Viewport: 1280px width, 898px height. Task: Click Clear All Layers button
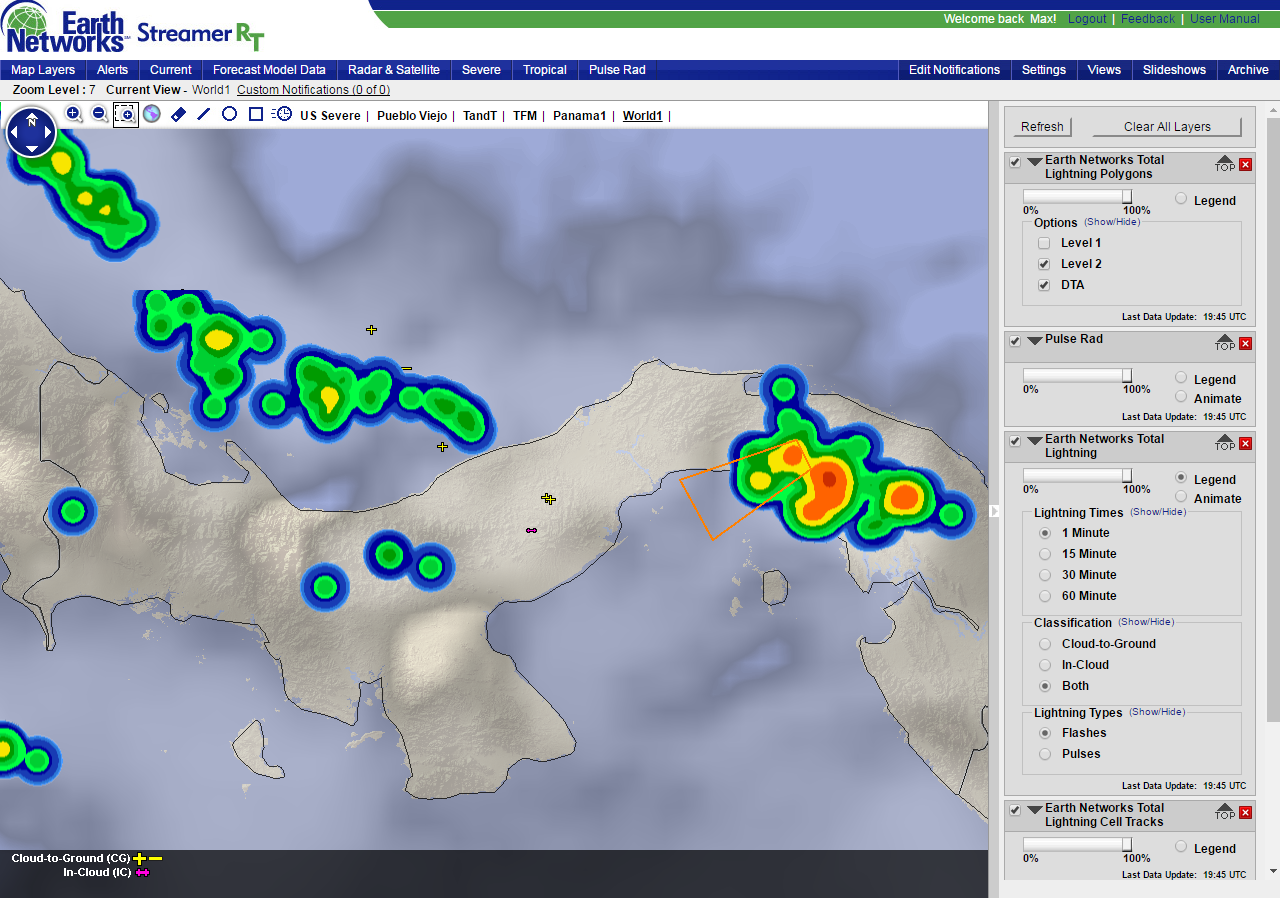(x=1167, y=127)
